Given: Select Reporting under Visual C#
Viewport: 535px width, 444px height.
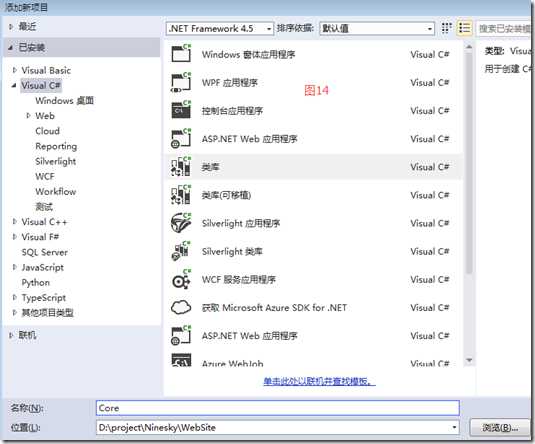Looking at the screenshot, I should tap(56, 146).
